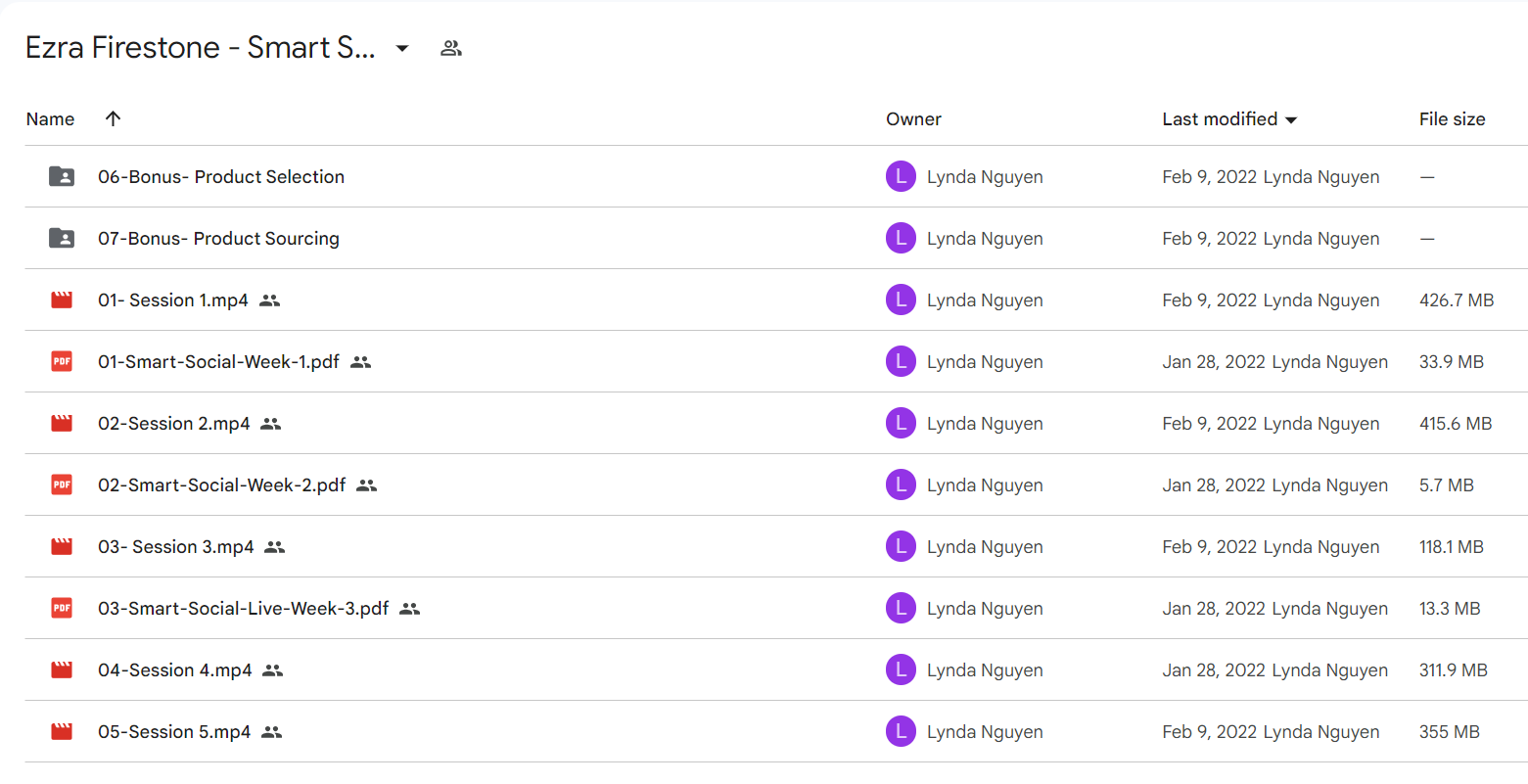Click the 415.6 MB file size value

(1456, 424)
